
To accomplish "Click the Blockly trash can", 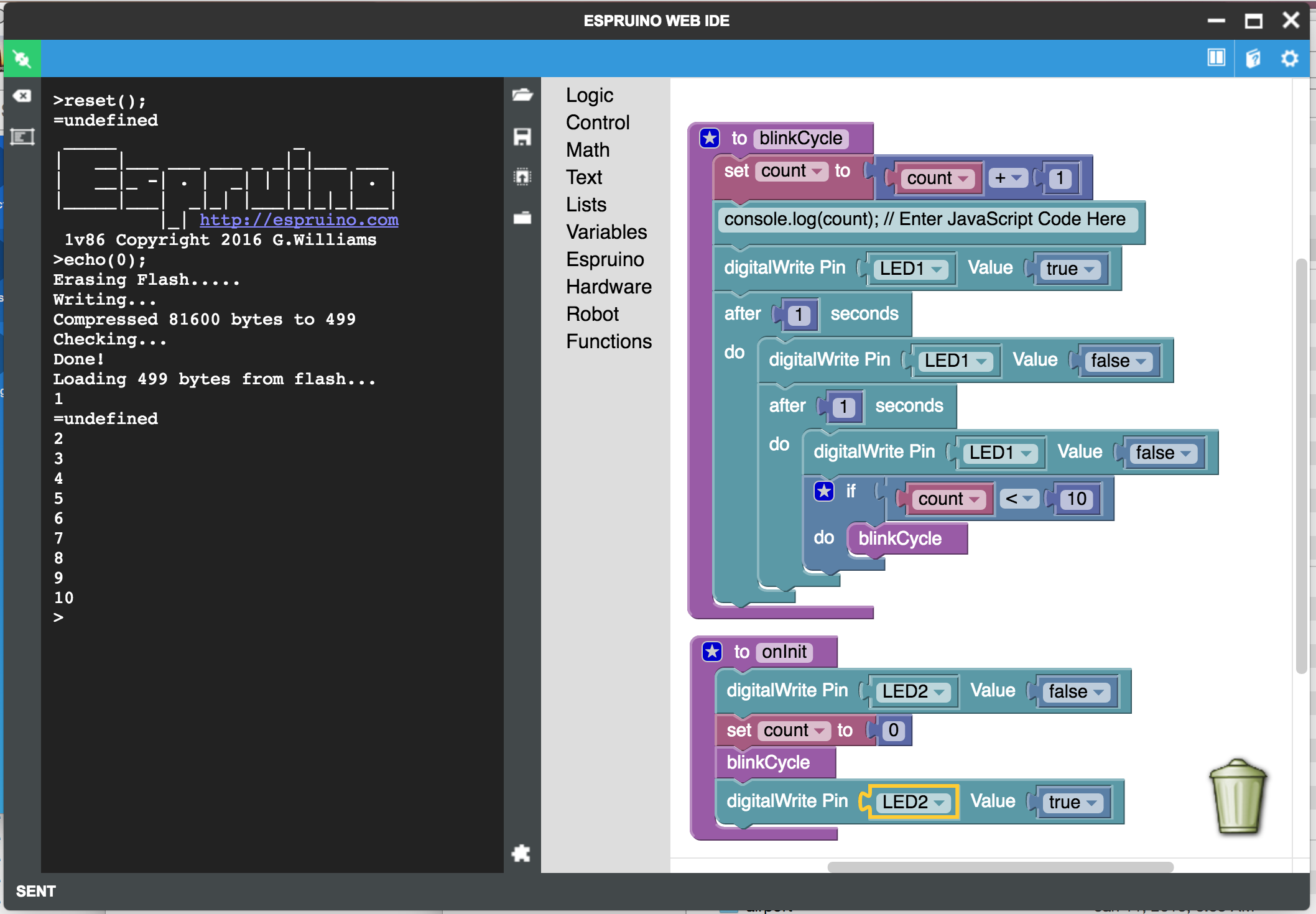I will tap(1238, 796).
